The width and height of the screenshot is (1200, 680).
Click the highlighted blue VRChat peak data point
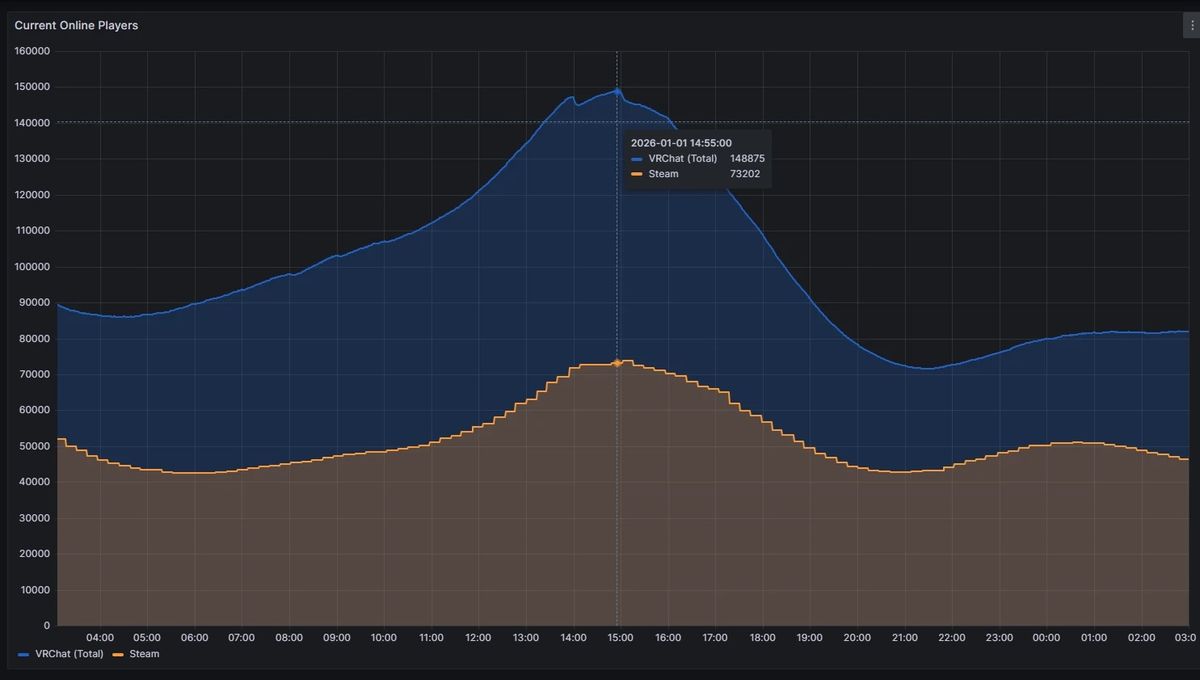[617, 91]
